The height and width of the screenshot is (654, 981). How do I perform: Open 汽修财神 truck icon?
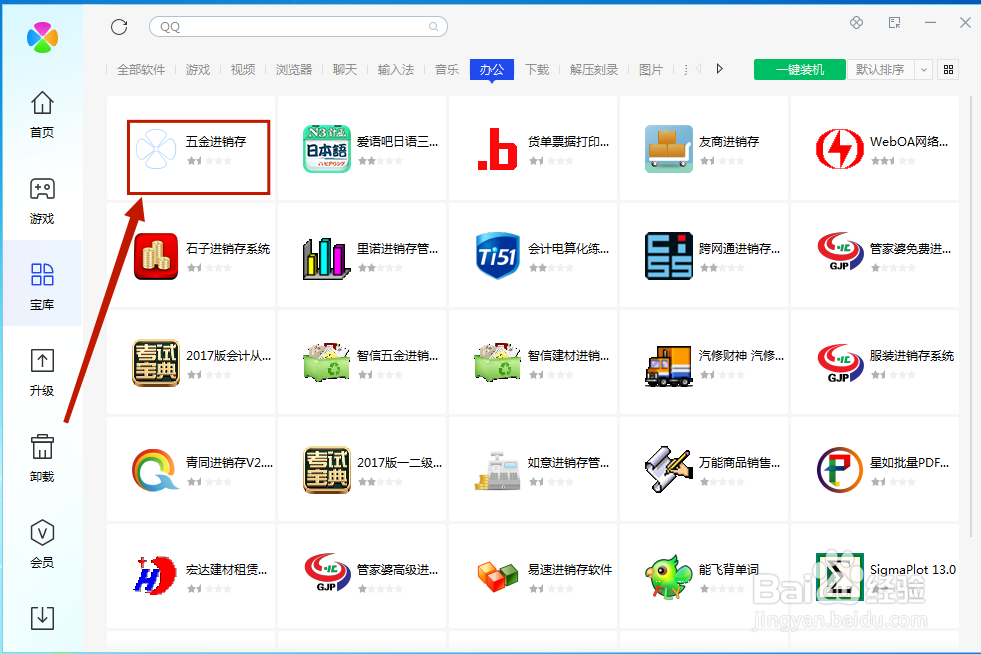(x=669, y=365)
